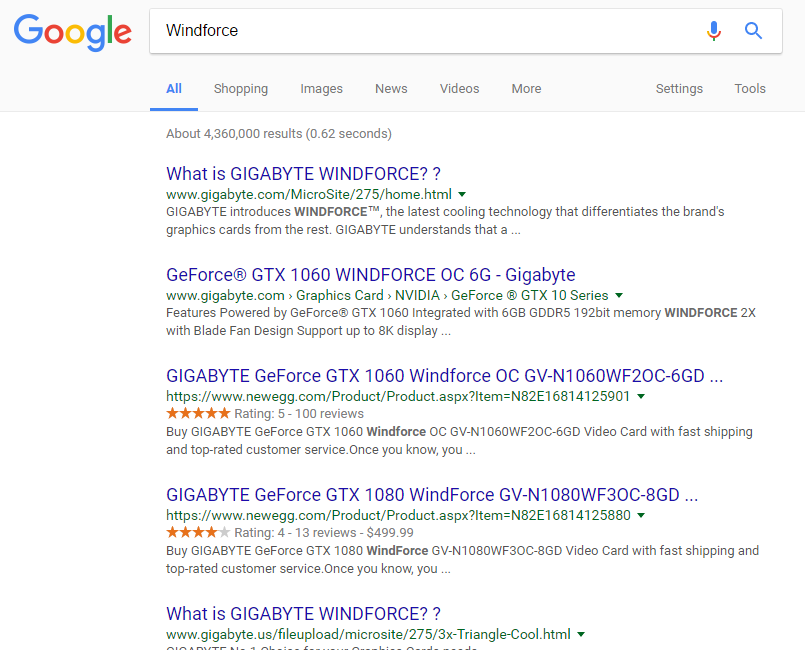805x650 pixels.
Task: Switch to the Images tab
Action: click(321, 89)
